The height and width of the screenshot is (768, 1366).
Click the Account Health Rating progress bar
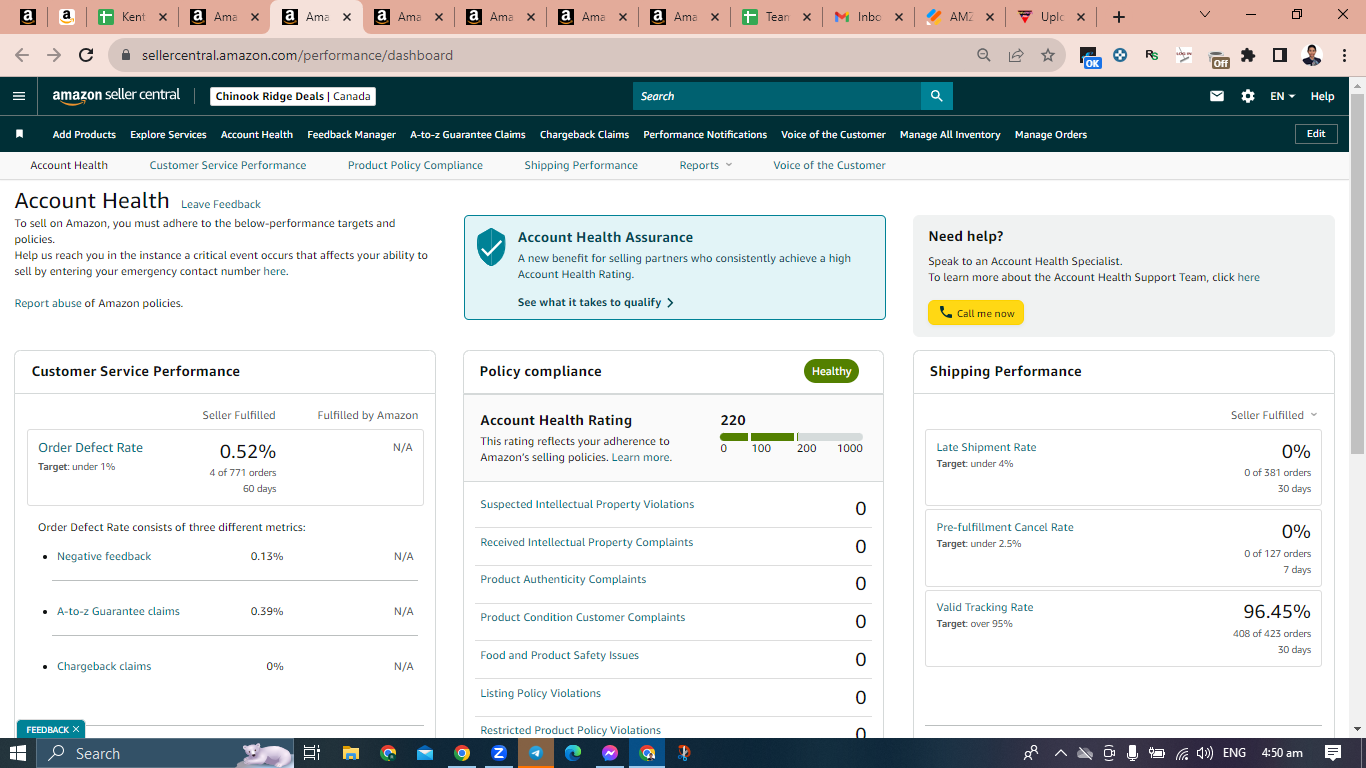[791, 437]
